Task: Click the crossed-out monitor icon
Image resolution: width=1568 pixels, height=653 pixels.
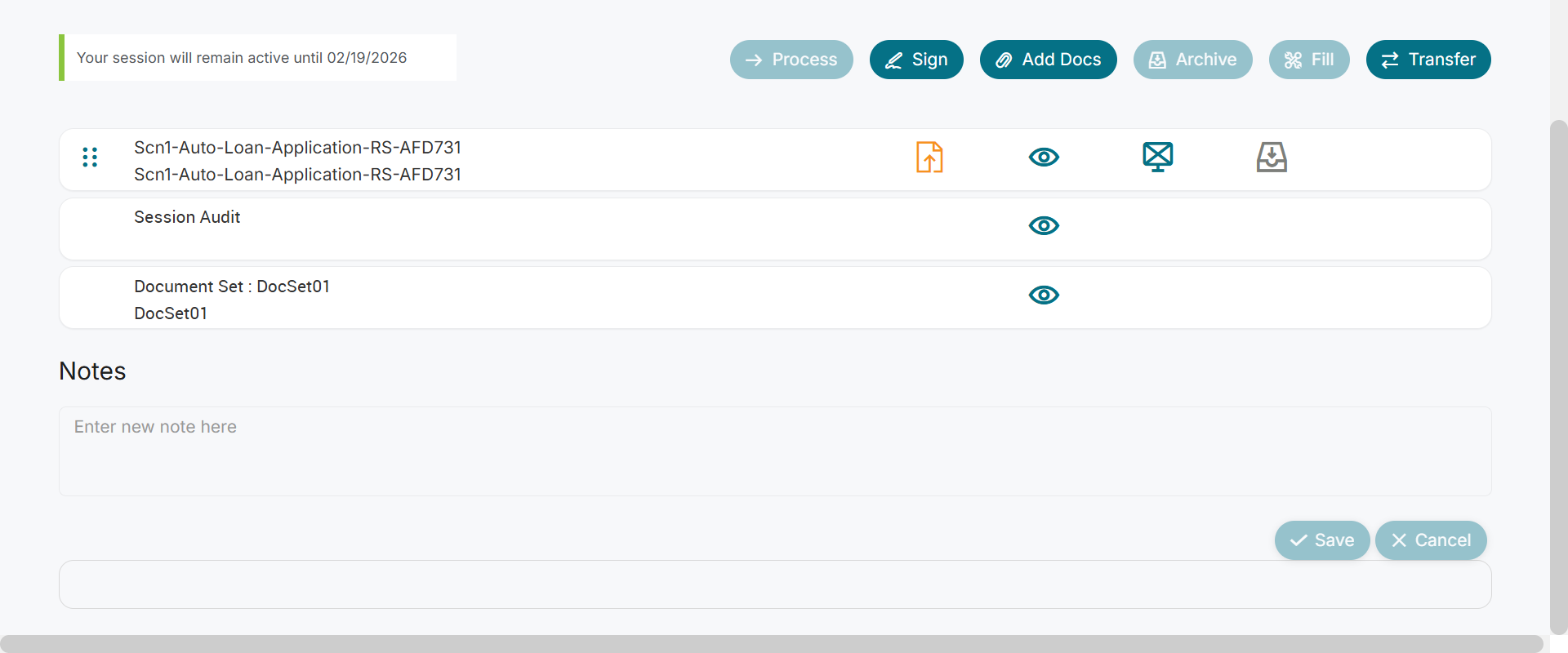Action: pyautogui.click(x=1157, y=157)
